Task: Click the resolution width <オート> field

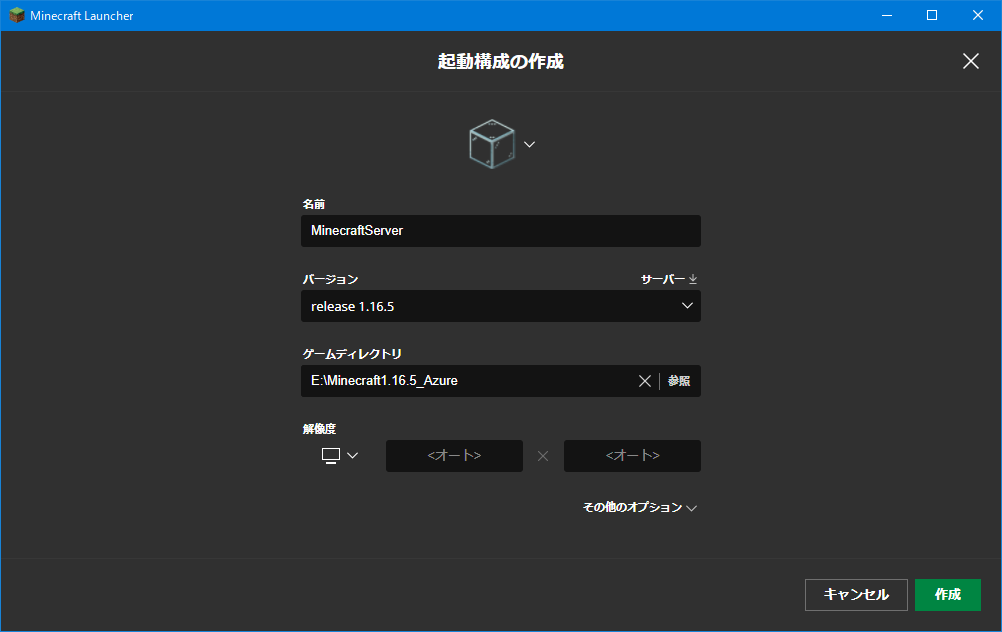Action: (x=454, y=456)
